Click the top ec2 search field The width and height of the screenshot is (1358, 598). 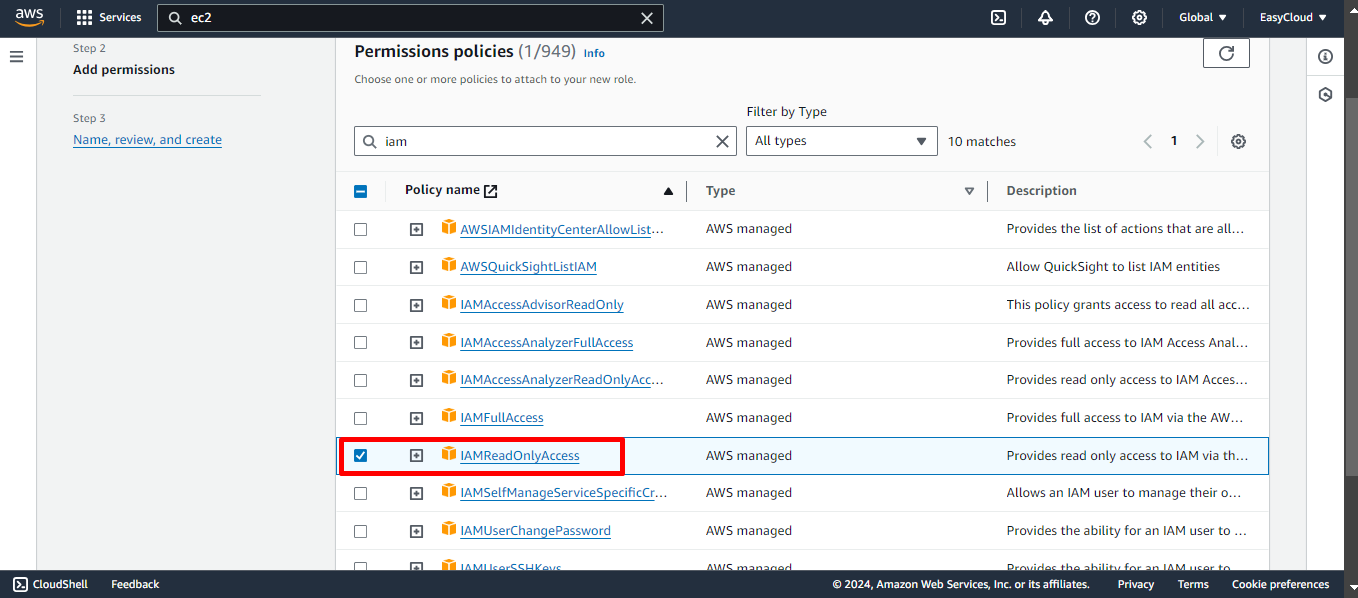[410, 18]
